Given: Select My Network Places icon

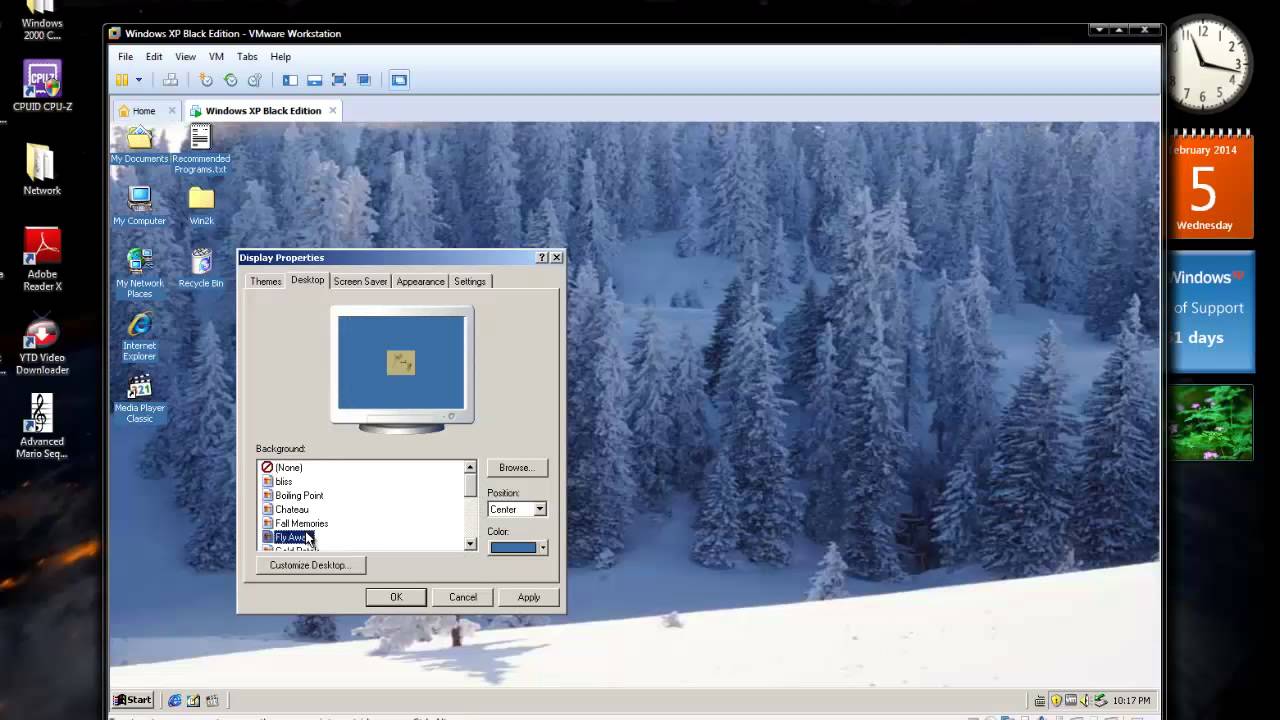Looking at the screenshot, I should [139, 272].
